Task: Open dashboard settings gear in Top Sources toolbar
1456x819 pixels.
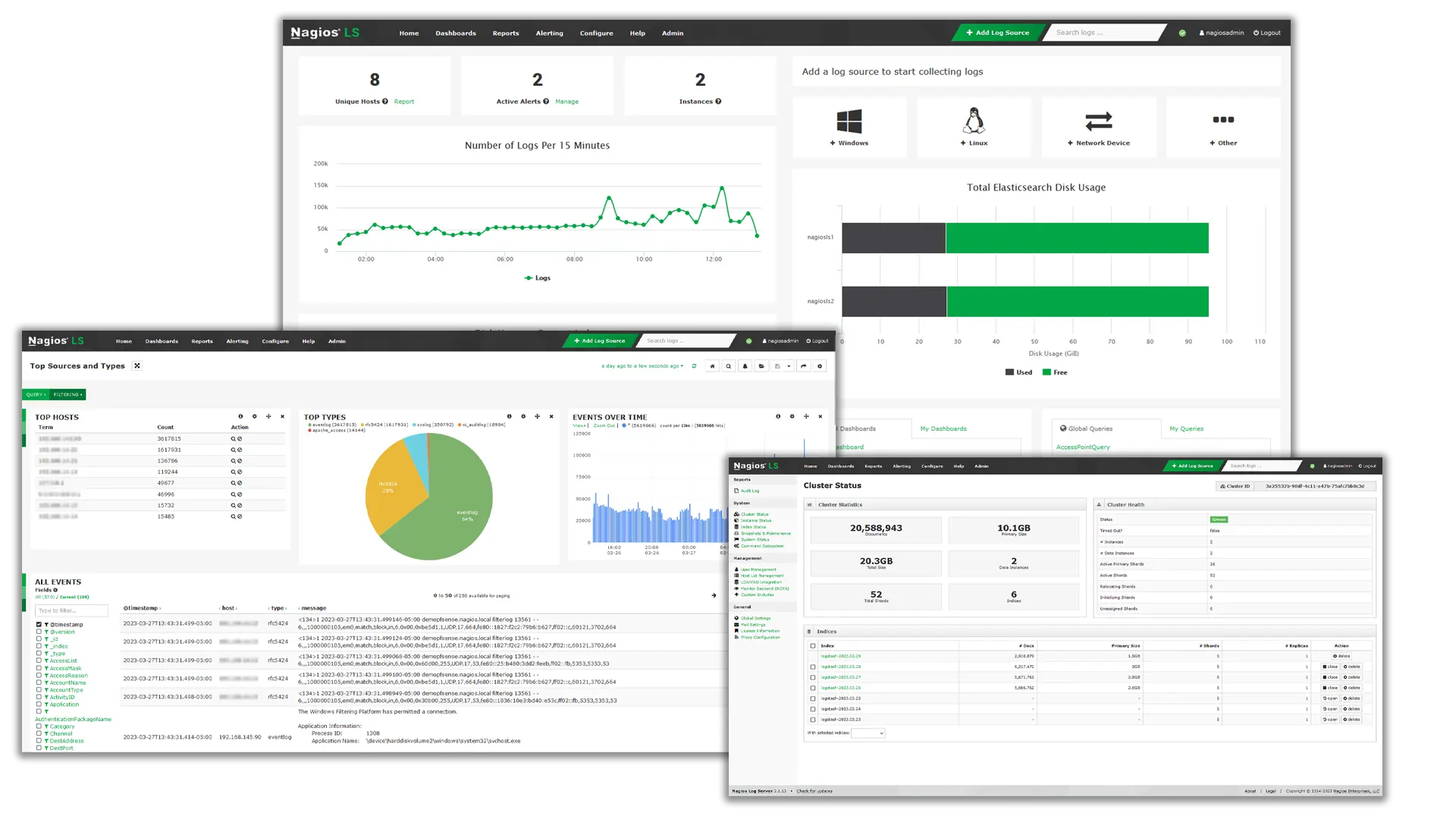Action: tap(820, 366)
